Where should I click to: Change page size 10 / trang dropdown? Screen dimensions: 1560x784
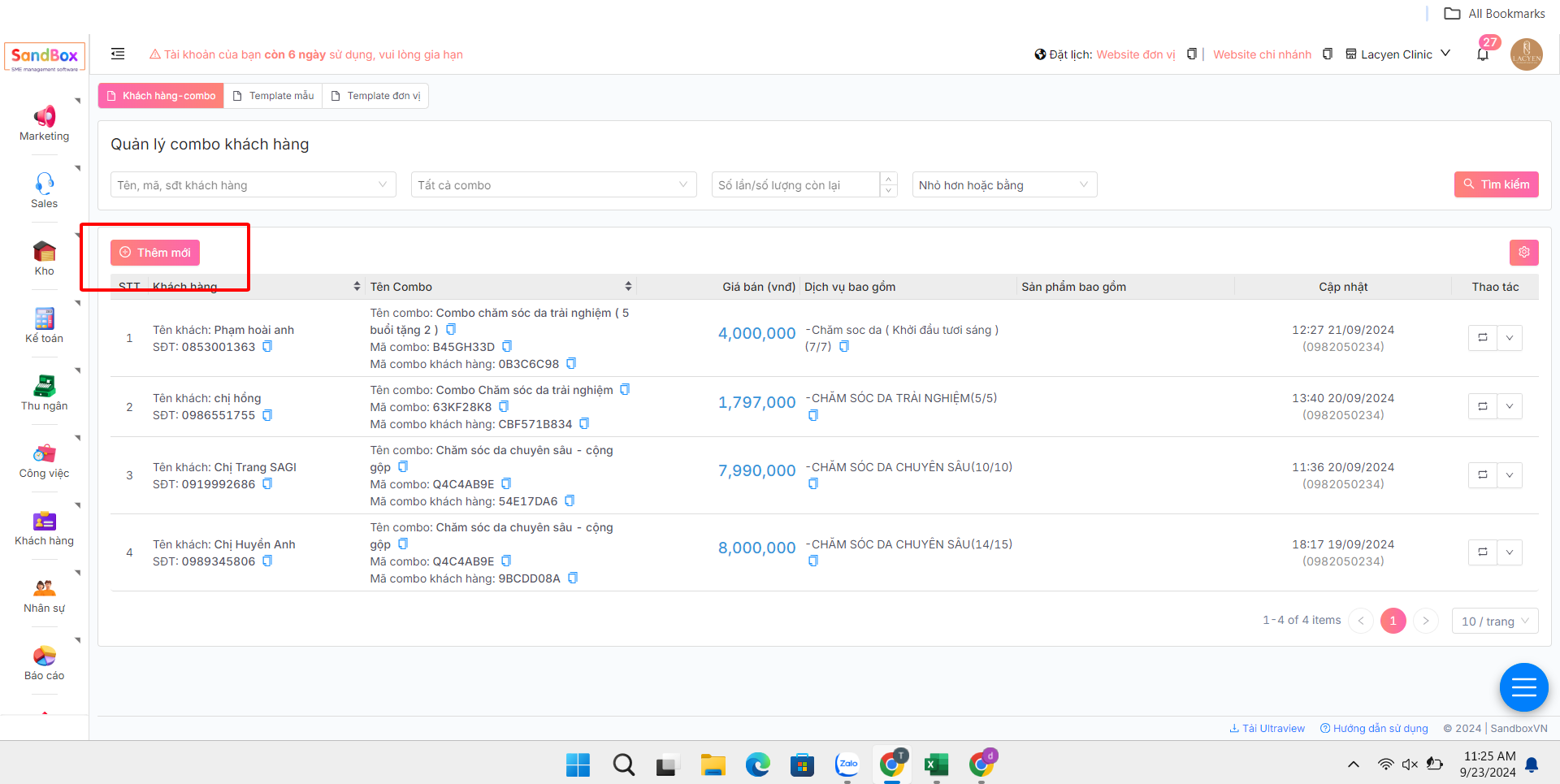click(x=1494, y=622)
